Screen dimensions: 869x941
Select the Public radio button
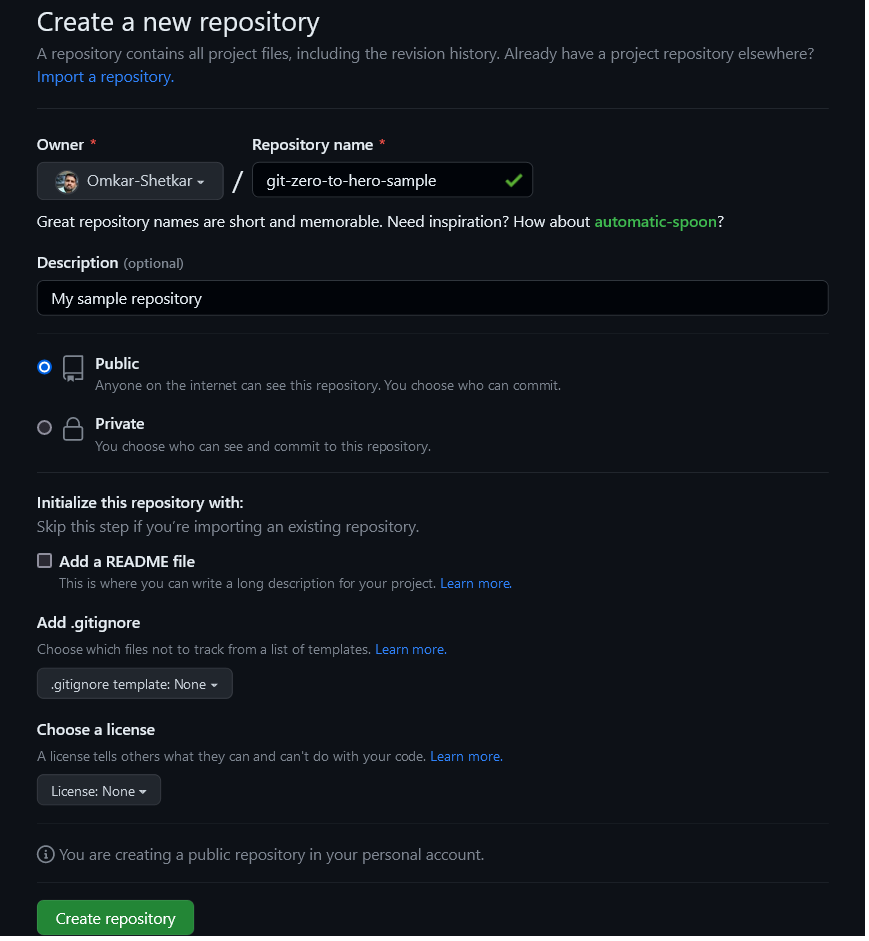click(44, 367)
